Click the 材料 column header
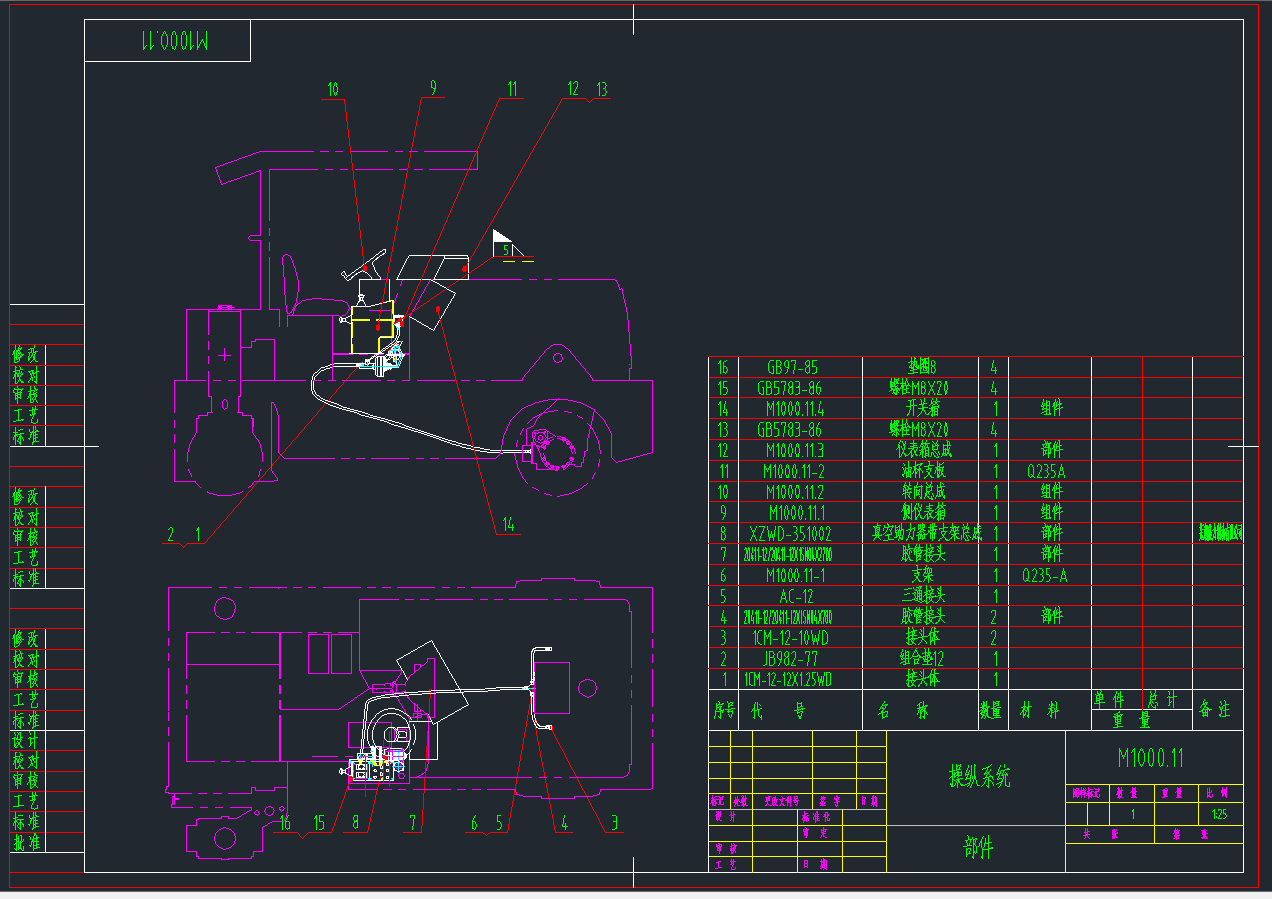This screenshot has height=899, width=1272. pos(1040,710)
